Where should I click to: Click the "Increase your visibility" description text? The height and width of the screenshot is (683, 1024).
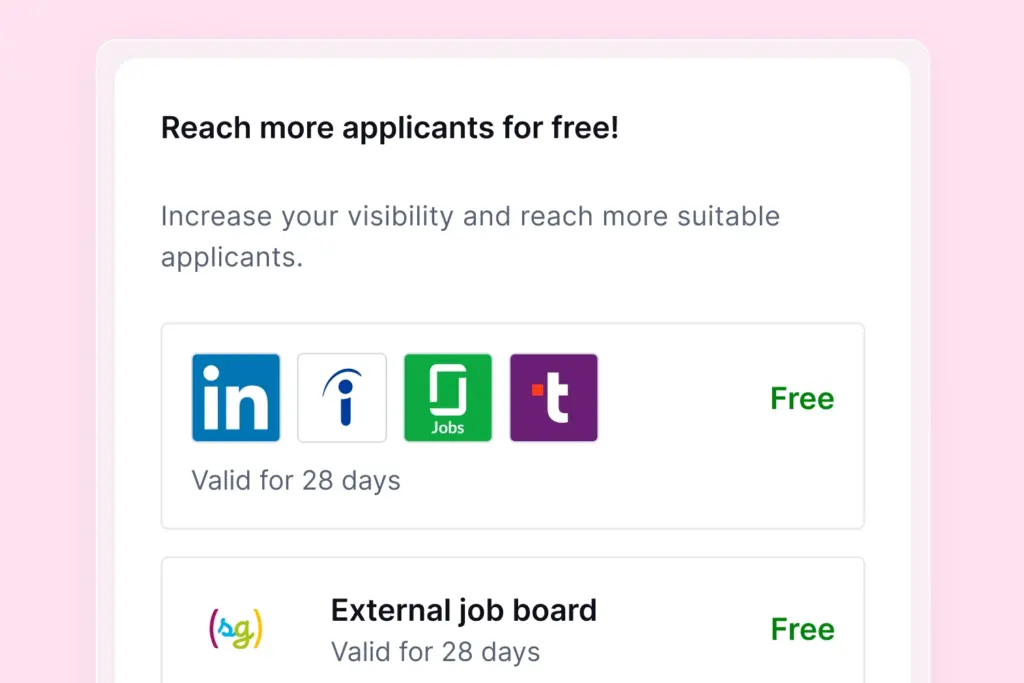pyautogui.click(x=470, y=217)
